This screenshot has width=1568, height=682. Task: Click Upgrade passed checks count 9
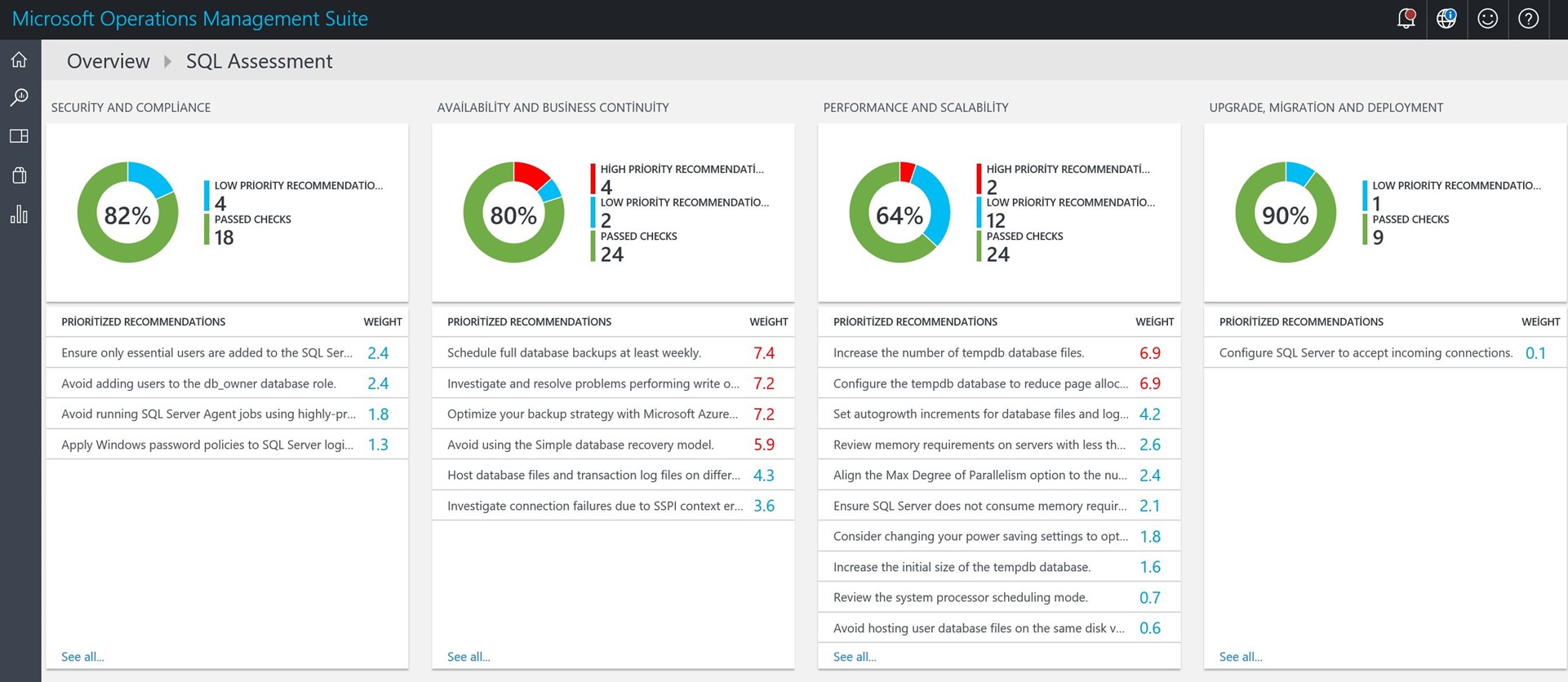1379,237
